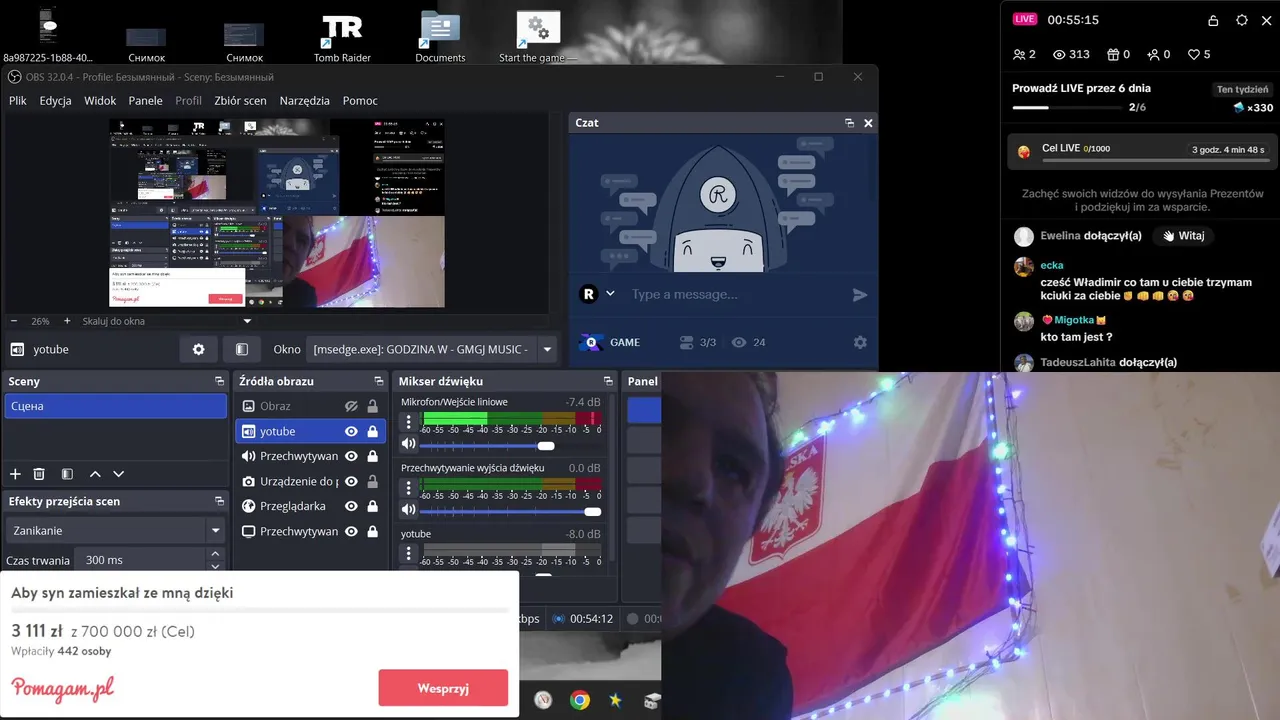Screen dimensions: 1280x720
Task: Open scene filters icon in Sceny panel
Action: pos(67,474)
